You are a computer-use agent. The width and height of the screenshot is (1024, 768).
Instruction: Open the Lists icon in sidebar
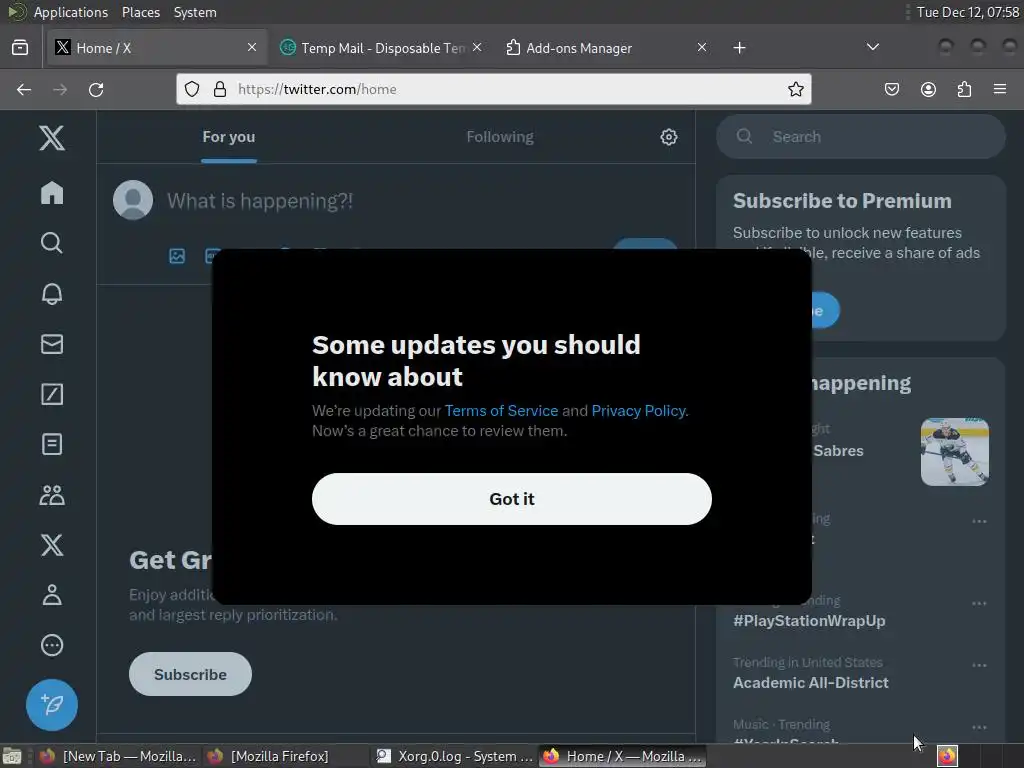pyautogui.click(x=52, y=444)
